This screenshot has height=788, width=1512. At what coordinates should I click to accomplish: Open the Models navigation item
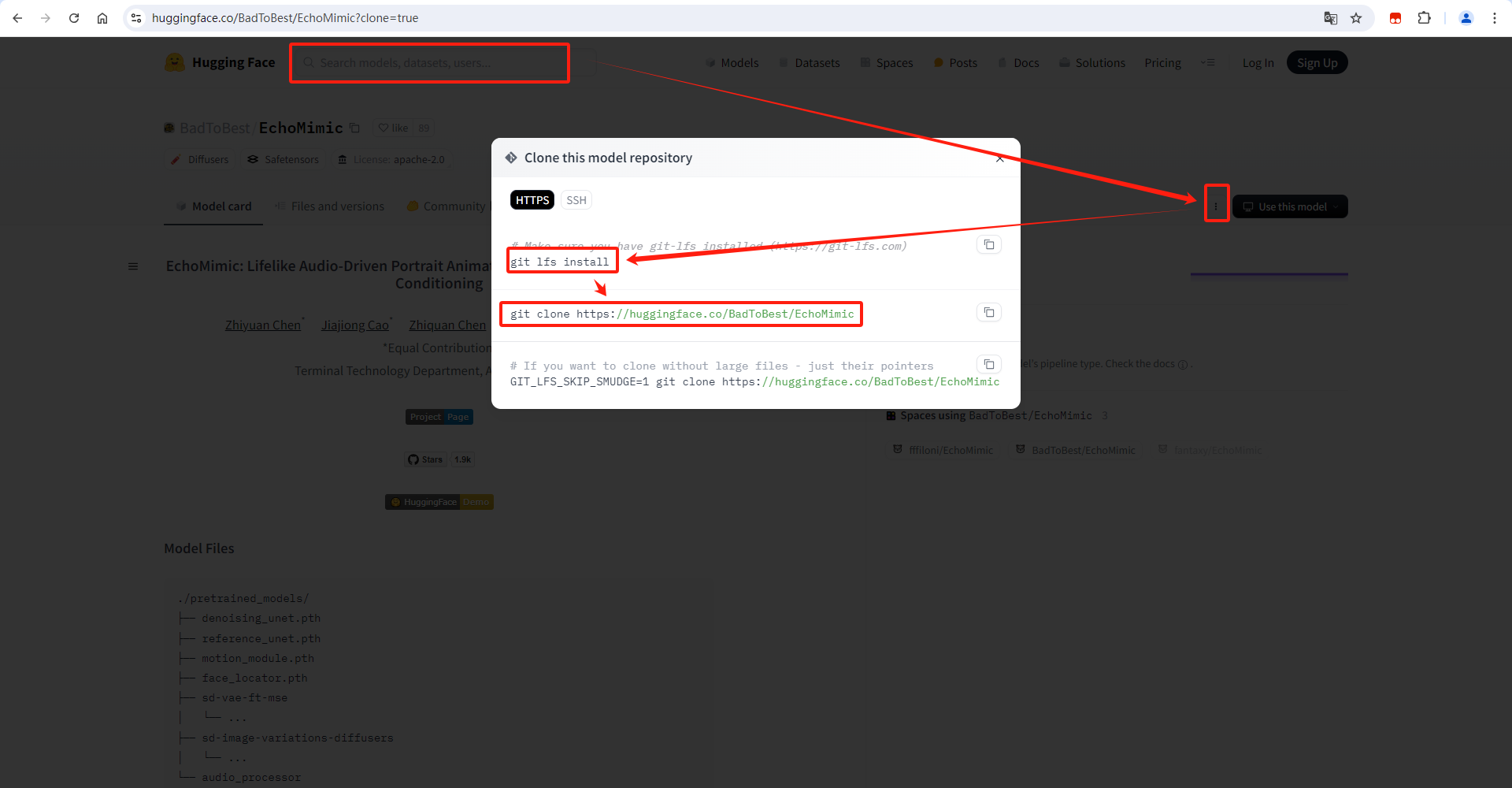click(x=732, y=63)
